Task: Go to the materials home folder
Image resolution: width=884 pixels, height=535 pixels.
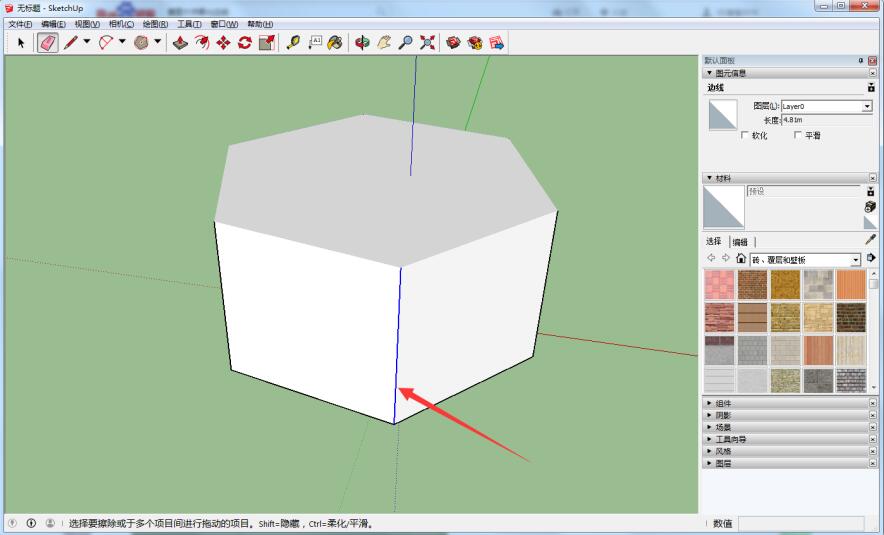Action: click(741, 259)
